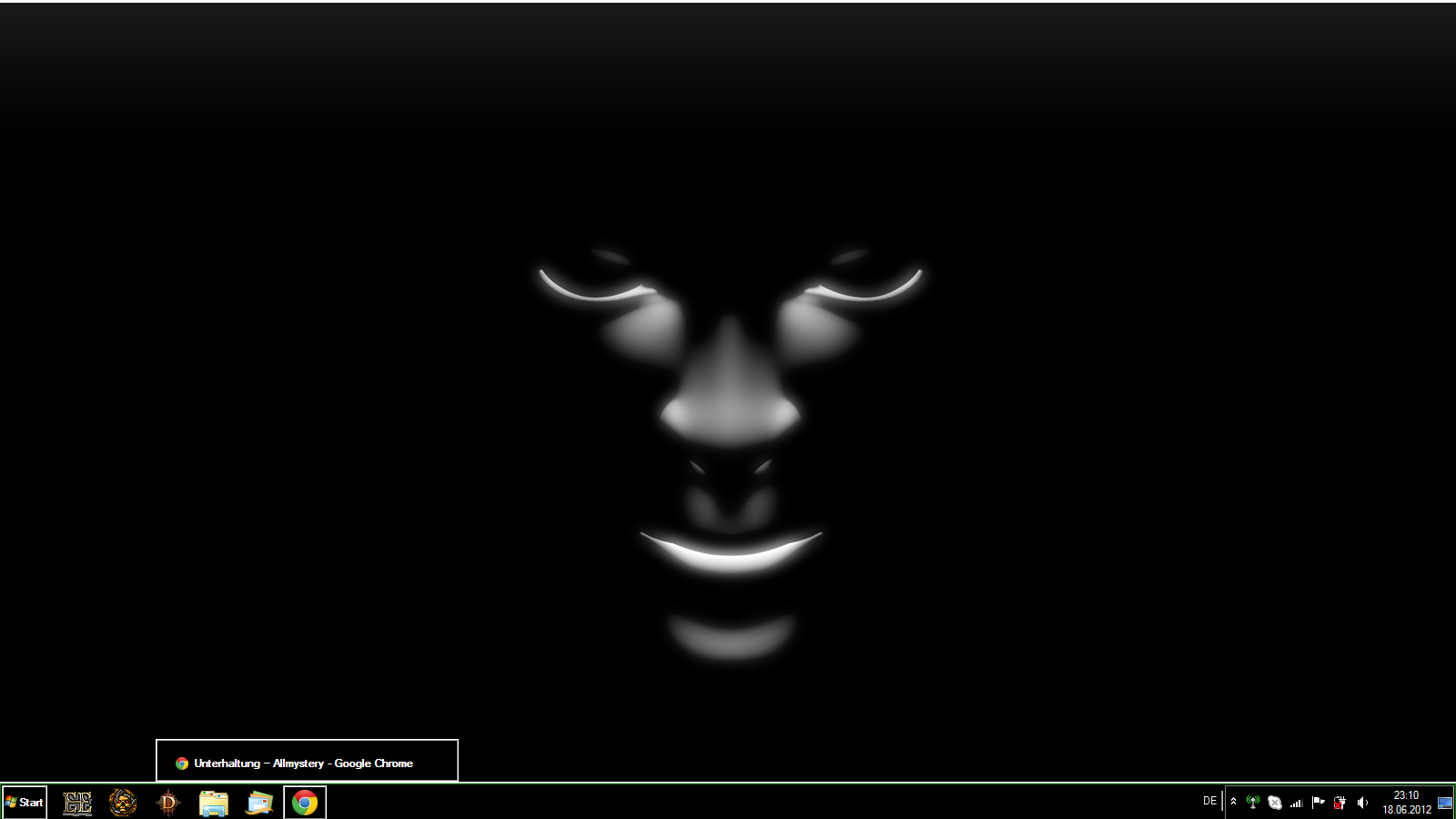Click the date 18.06.2012 in the tray
The width and height of the screenshot is (1456, 819).
point(1406,810)
